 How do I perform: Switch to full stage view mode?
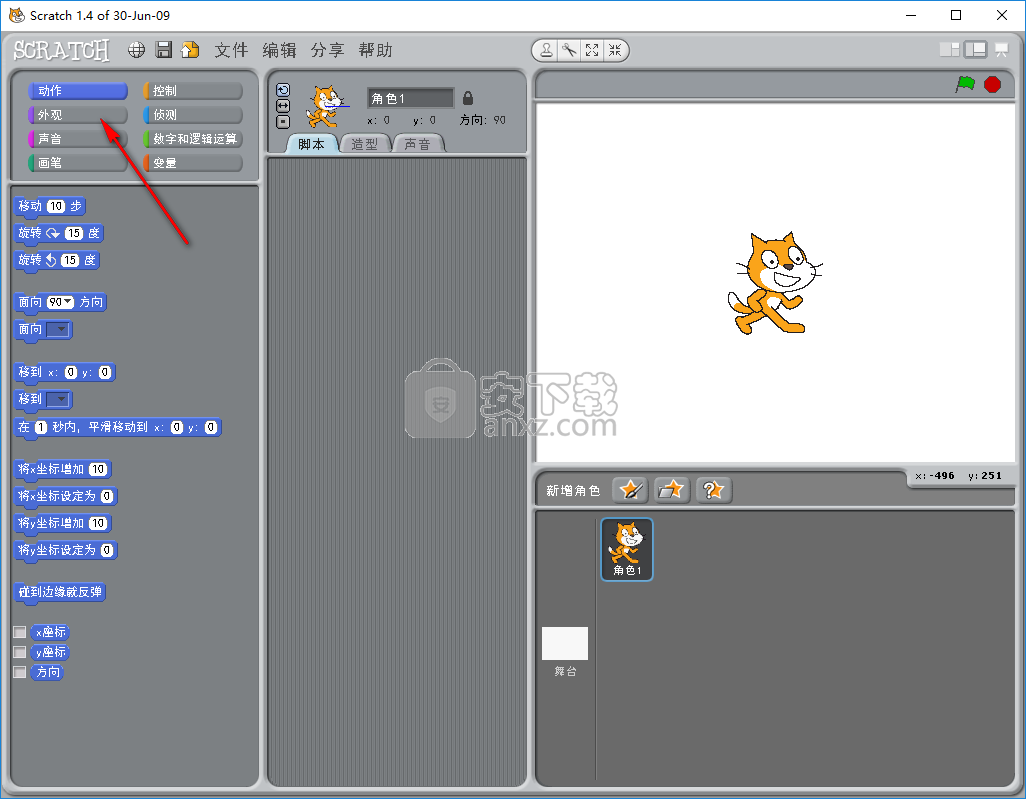[976, 50]
